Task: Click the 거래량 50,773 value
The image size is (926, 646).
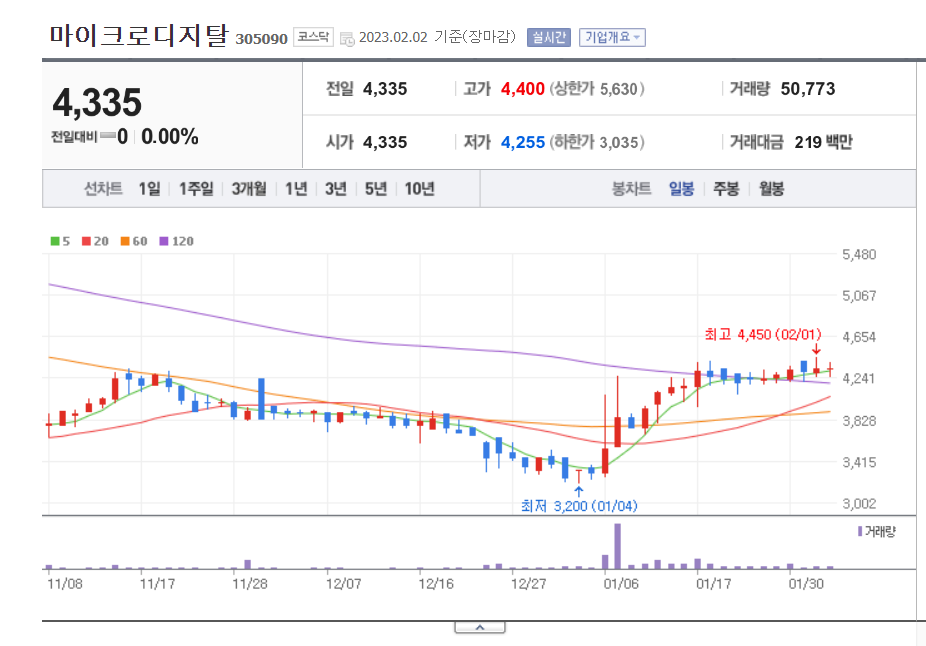Action: click(808, 89)
